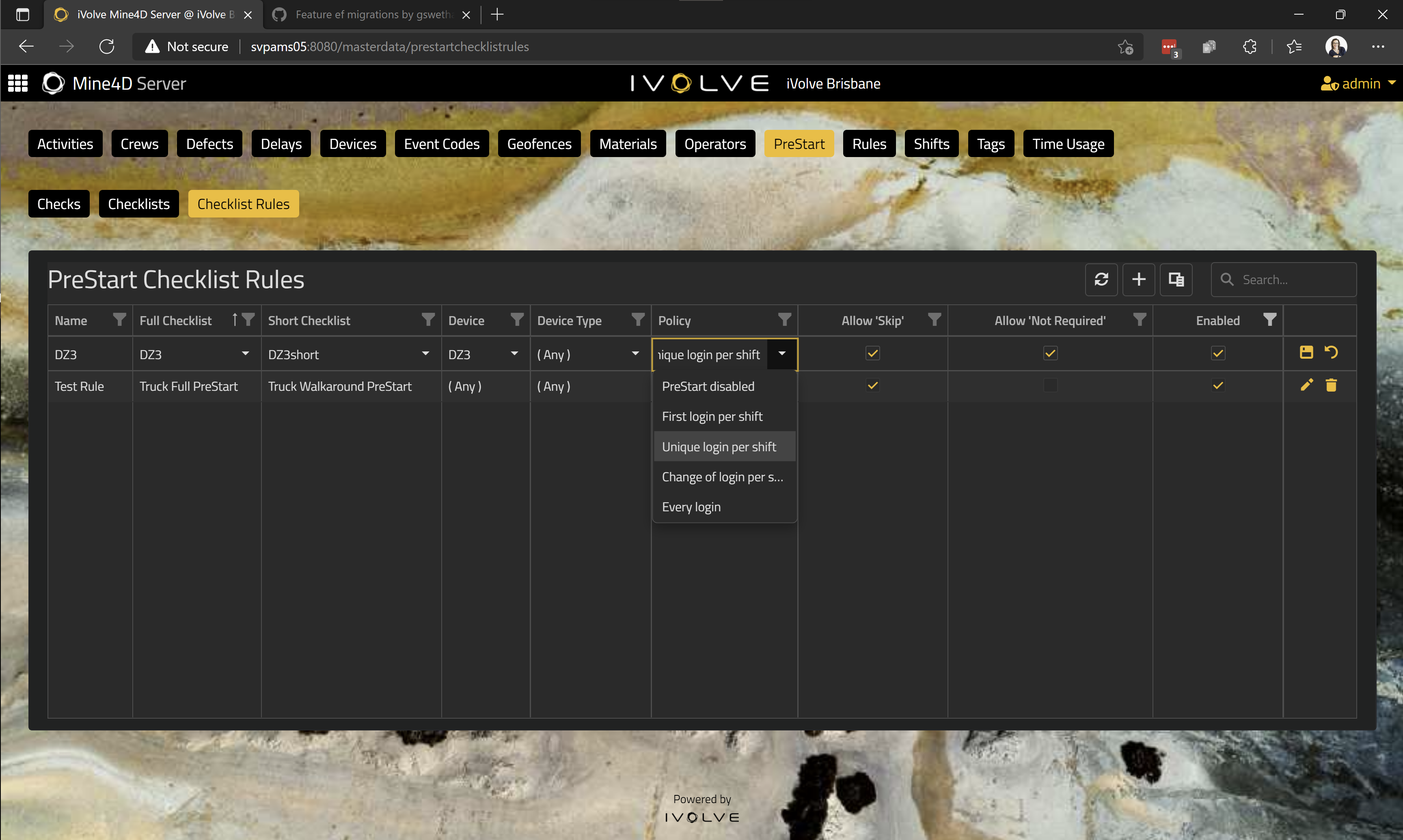Toggle Enabled for Test Rule
Viewport: 1403px width, 840px height.
[1217, 386]
